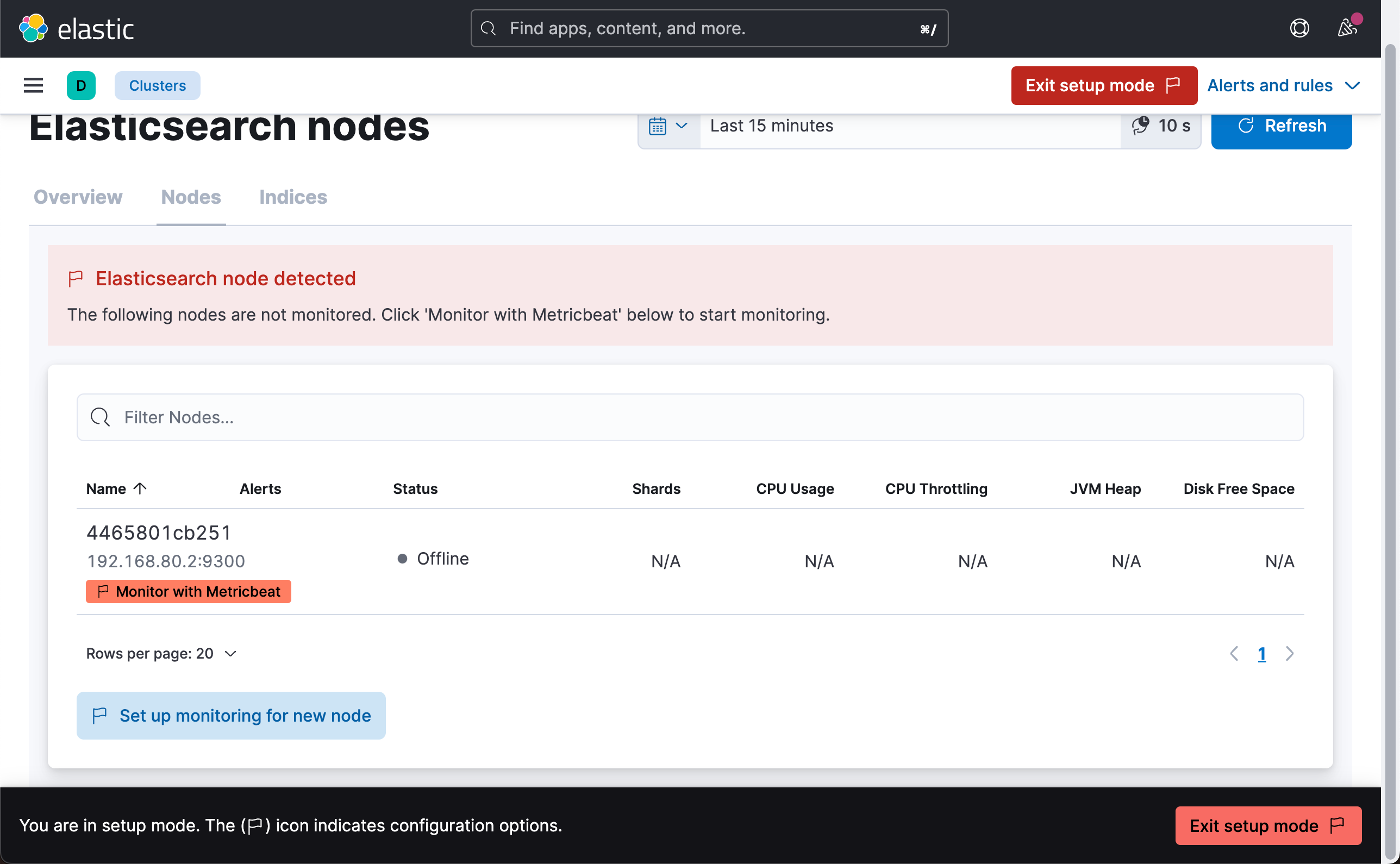The image size is (1400, 864).
Task: Sort by the CPU Usage column header
Action: pos(795,489)
